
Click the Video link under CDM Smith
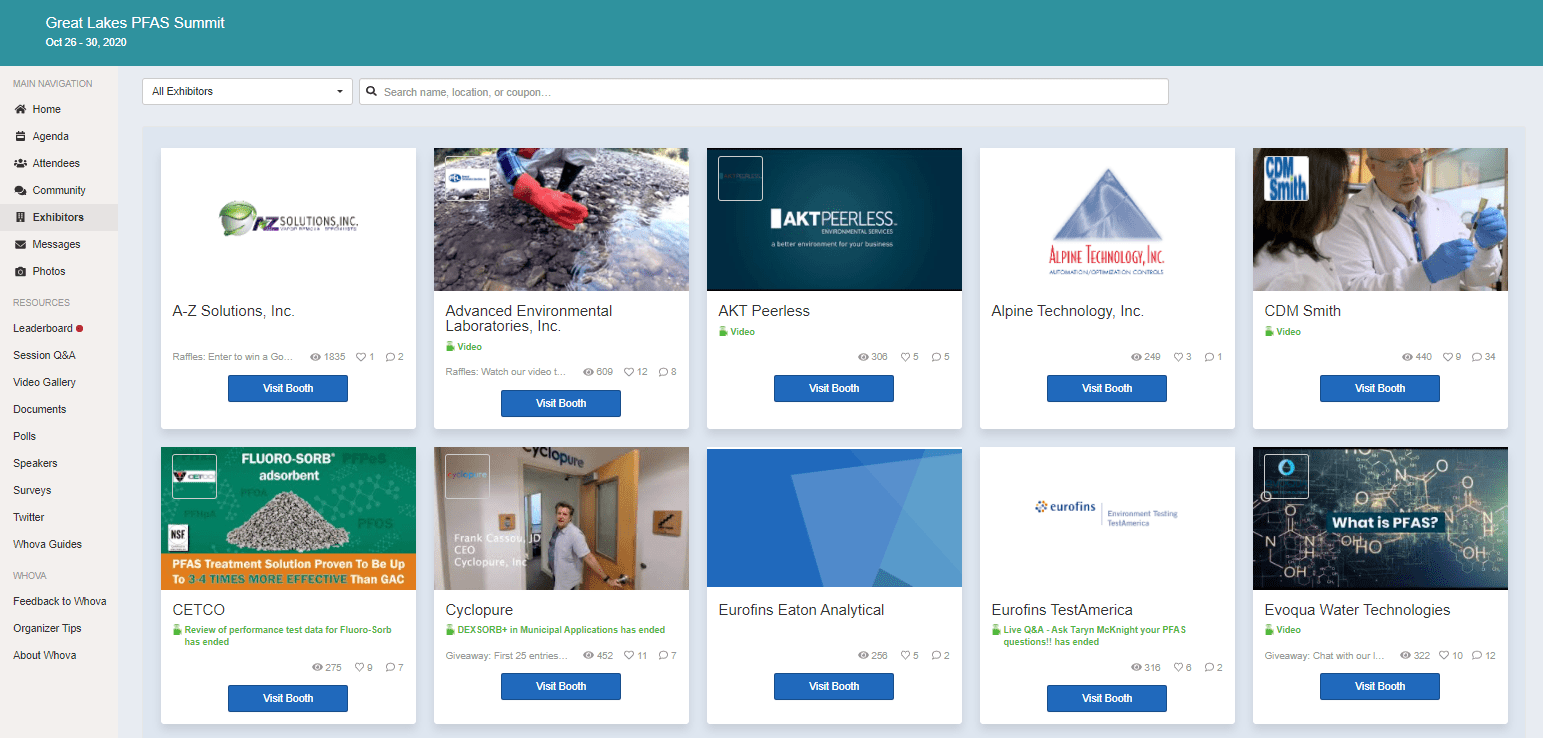[1288, 331]
